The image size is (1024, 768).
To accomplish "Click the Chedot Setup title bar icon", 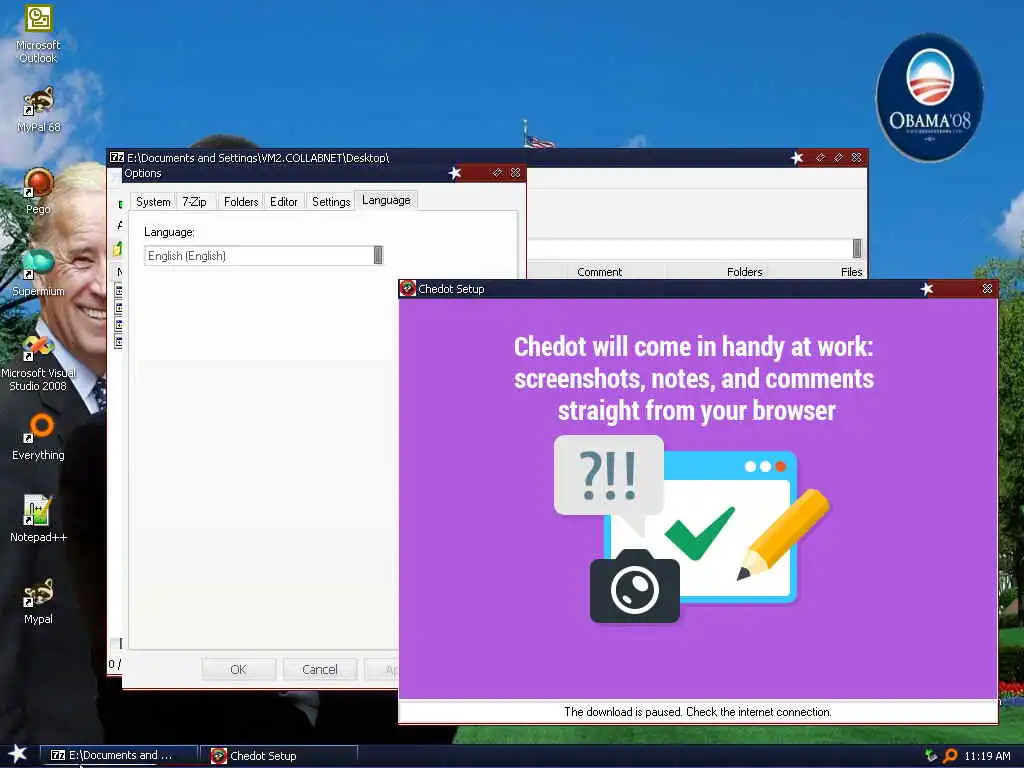I will point(408,289).
